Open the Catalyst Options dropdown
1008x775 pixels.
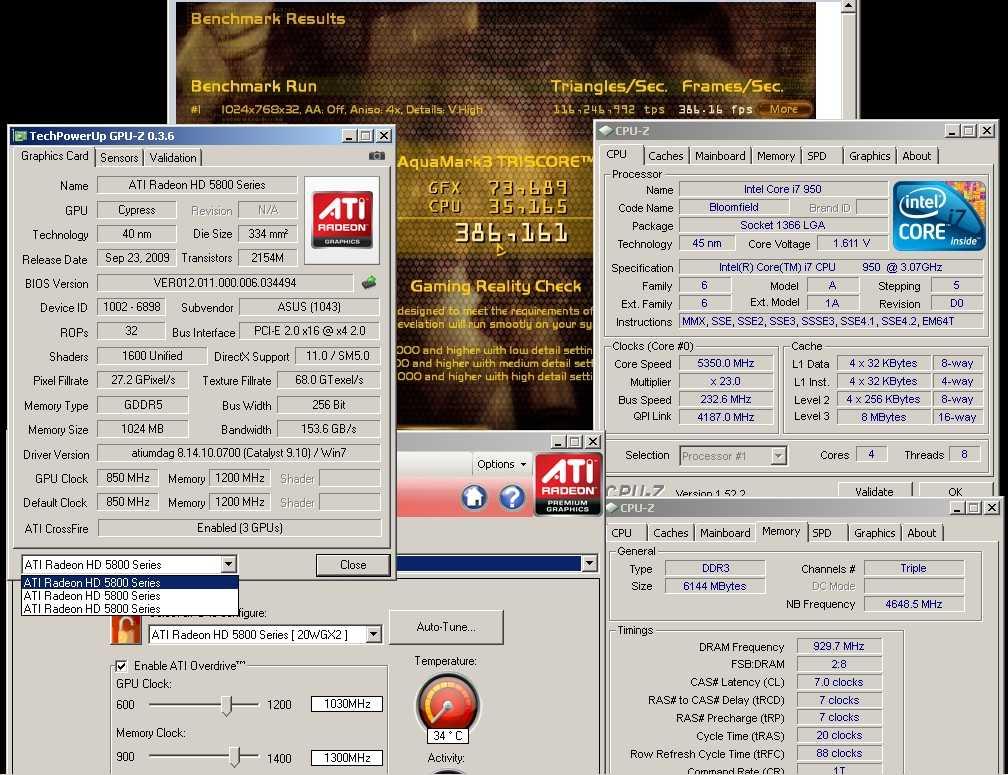click(x=501, y=464)
